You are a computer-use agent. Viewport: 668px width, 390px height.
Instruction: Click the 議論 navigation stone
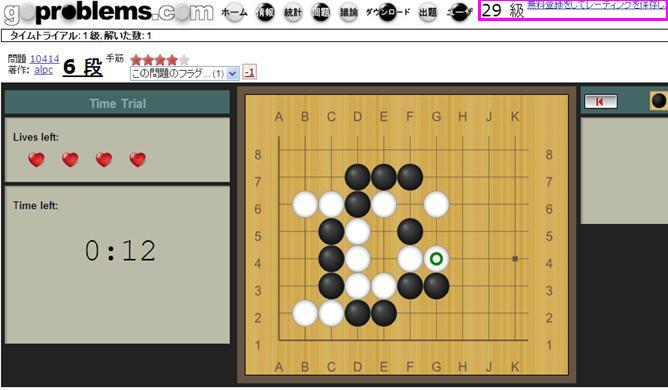click(x=348, y=12)
